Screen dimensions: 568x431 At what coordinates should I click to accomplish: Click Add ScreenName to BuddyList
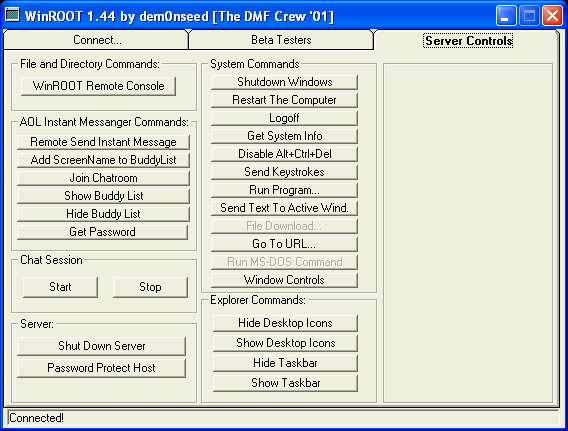click(103, 160)
